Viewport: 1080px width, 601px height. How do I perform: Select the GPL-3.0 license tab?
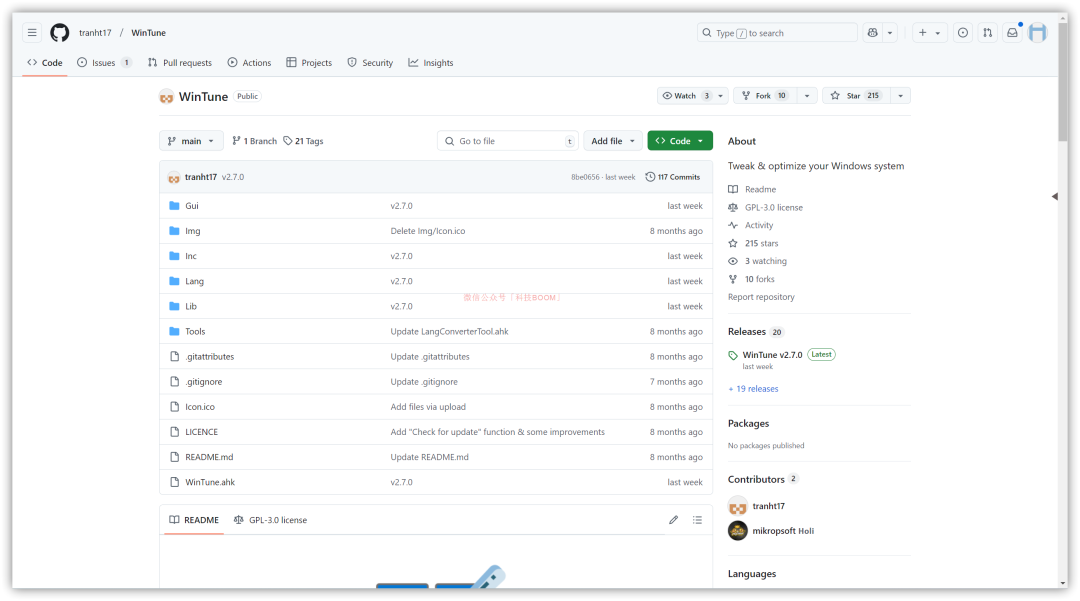click(x=271, y=520)
